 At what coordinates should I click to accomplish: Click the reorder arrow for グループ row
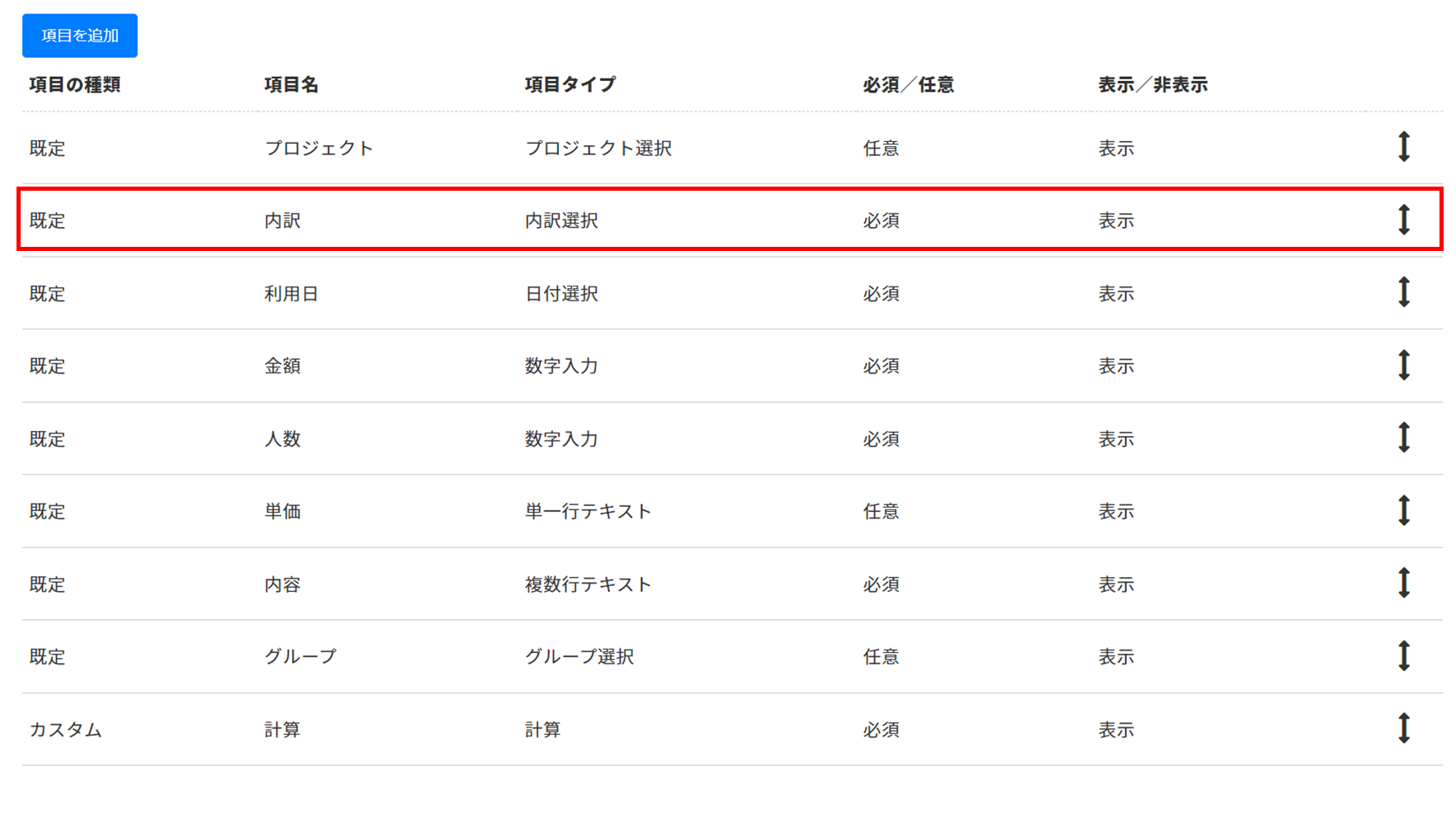coord(1403,656)
